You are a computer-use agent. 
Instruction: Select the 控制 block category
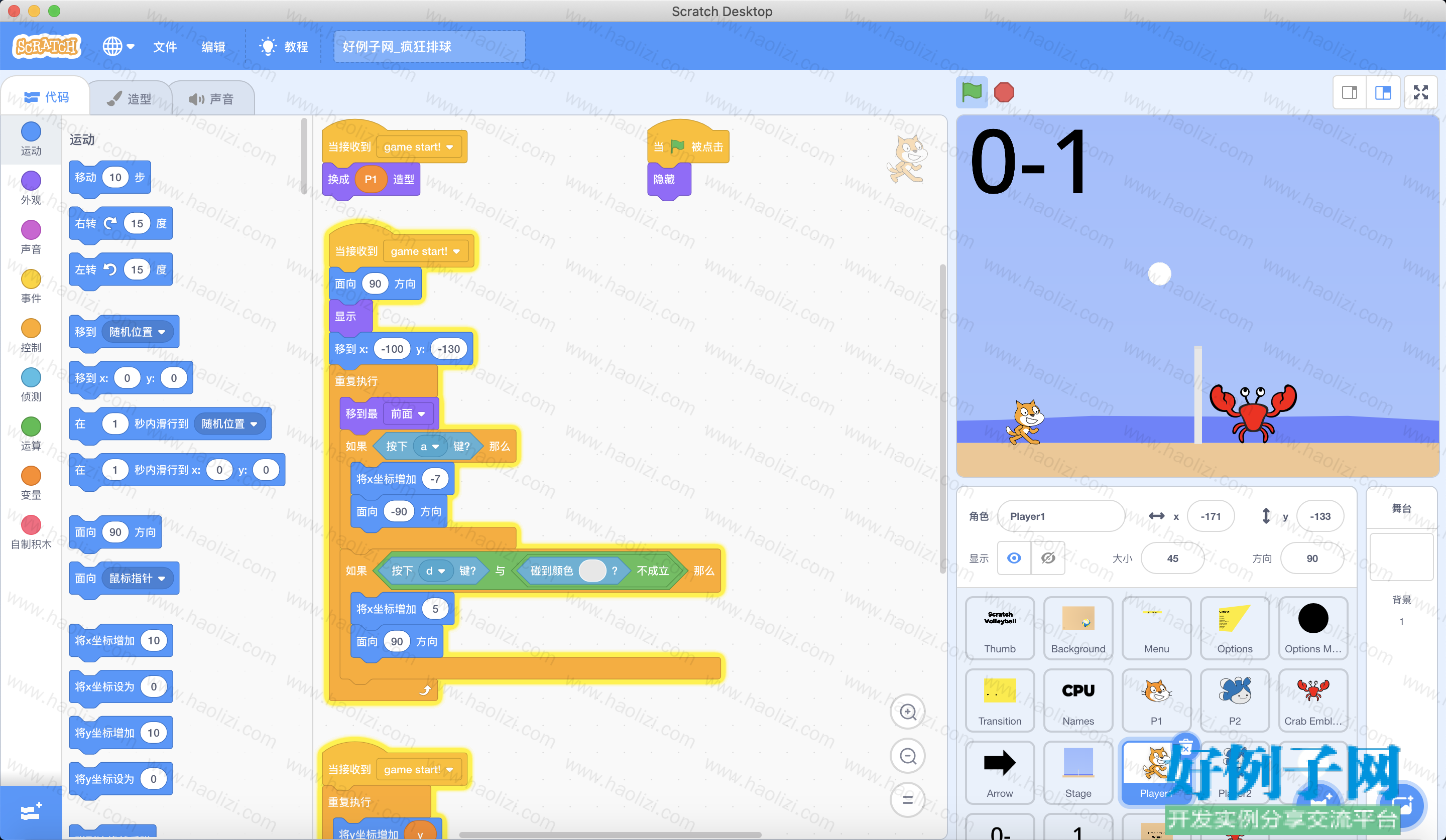pos(31,336)
